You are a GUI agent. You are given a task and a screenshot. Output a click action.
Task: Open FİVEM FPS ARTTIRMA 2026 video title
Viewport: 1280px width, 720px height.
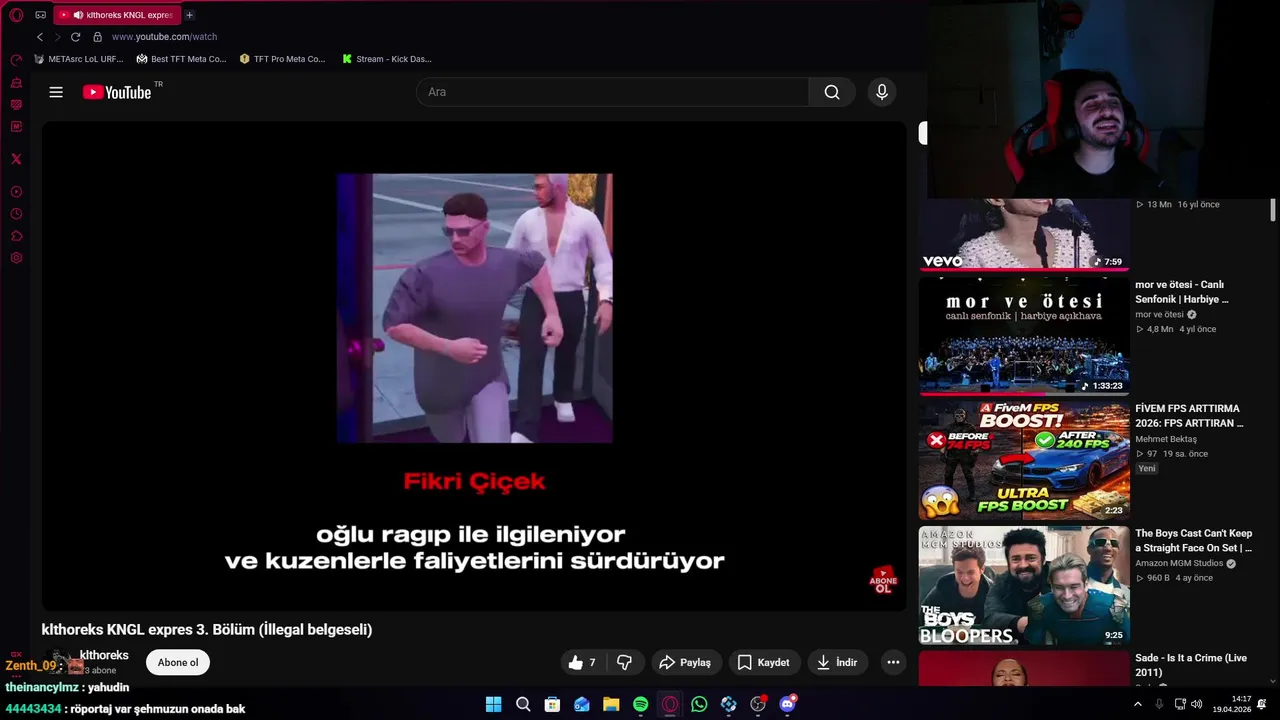point(1189,416)
